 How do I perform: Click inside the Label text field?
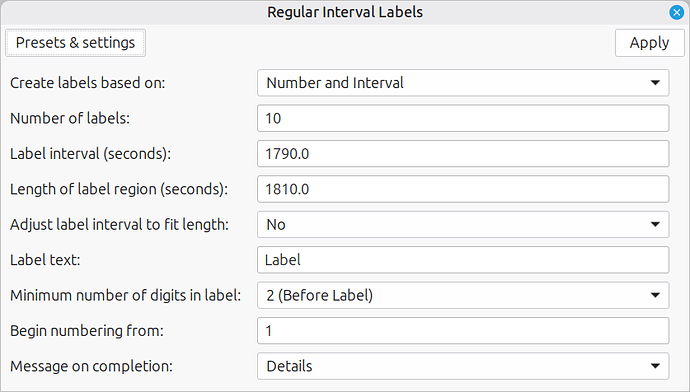[x=463, y=260]
